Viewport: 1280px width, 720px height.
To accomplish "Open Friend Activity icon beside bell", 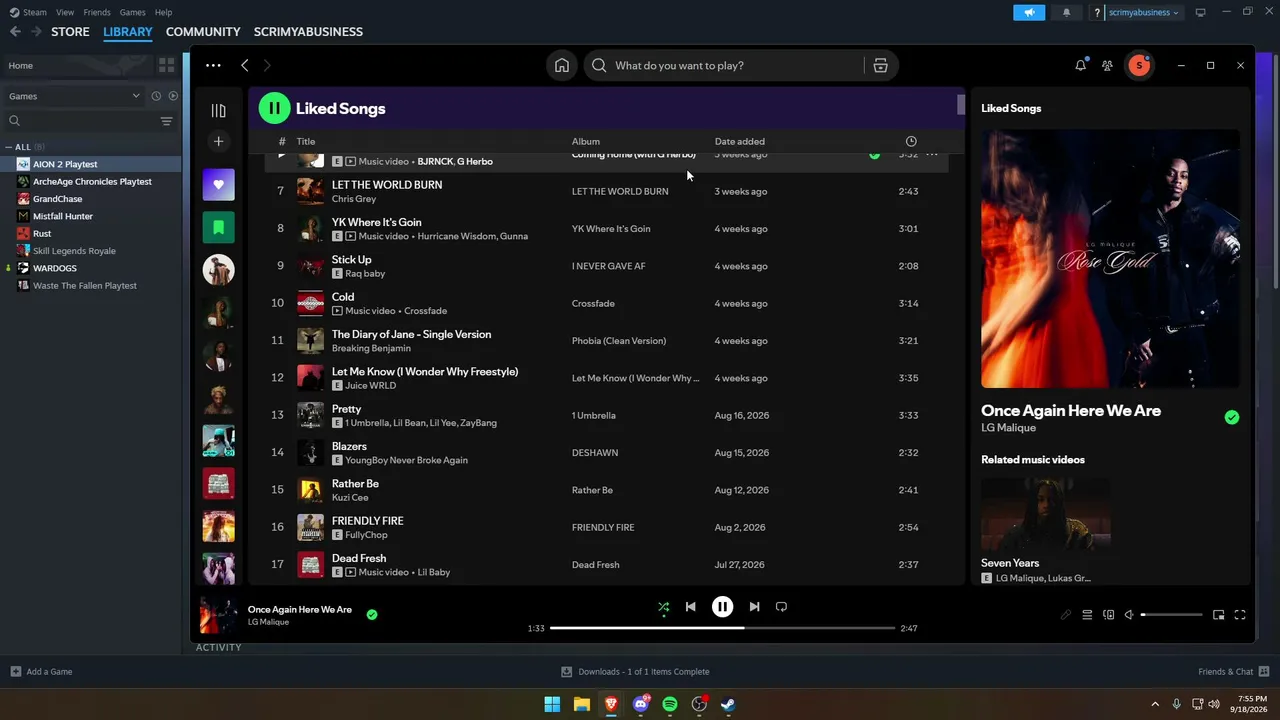I will tap(1107, 65).
